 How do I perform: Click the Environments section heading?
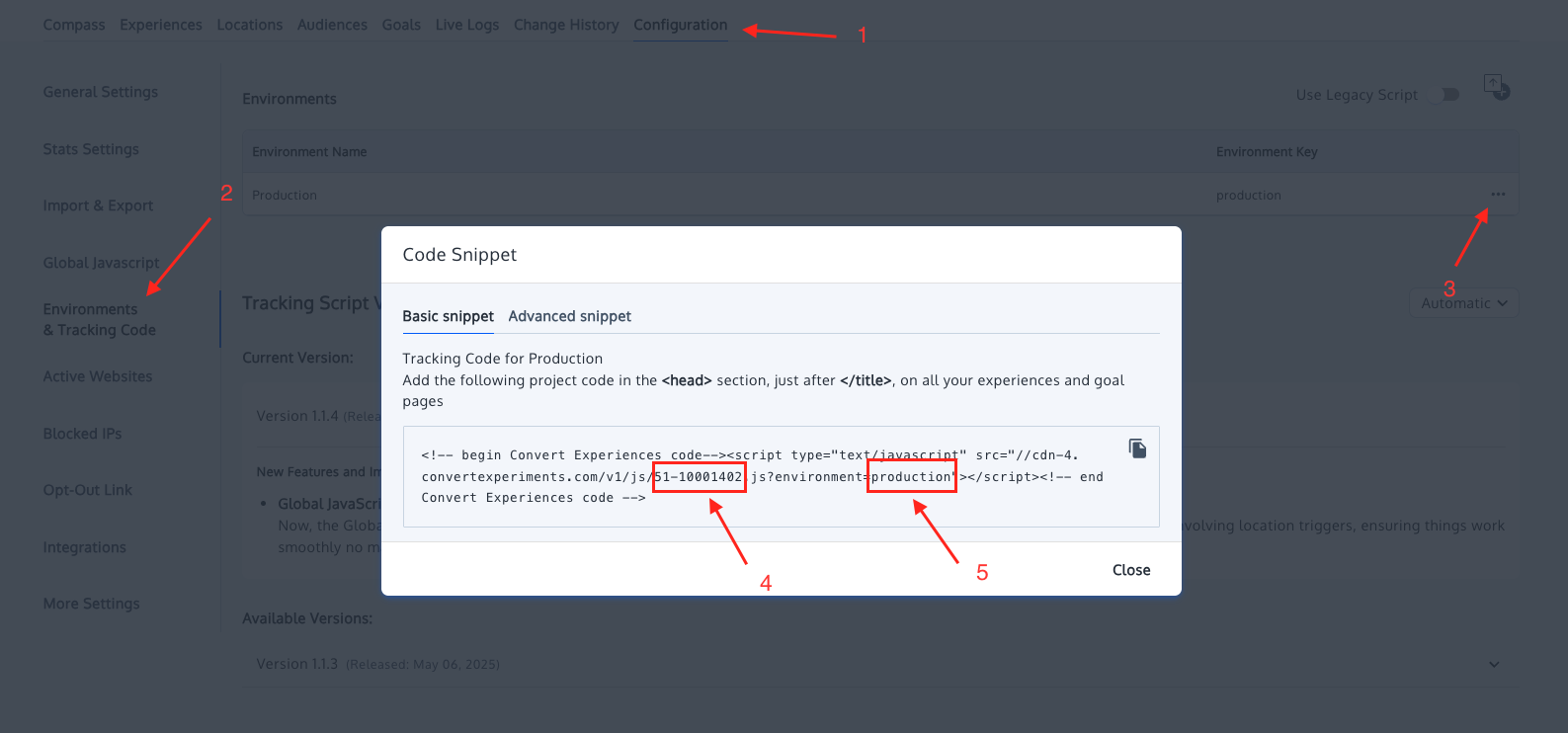coord(289,99)
